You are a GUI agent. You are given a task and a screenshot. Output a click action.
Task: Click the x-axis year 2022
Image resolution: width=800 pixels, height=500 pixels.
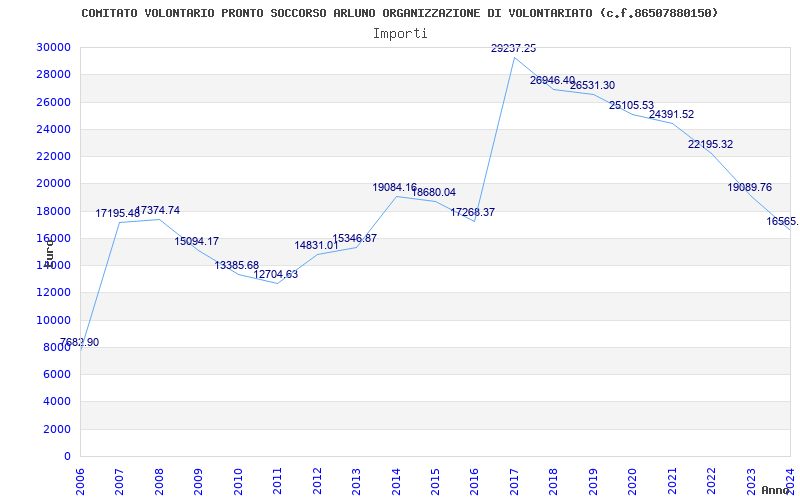point(711,481)
